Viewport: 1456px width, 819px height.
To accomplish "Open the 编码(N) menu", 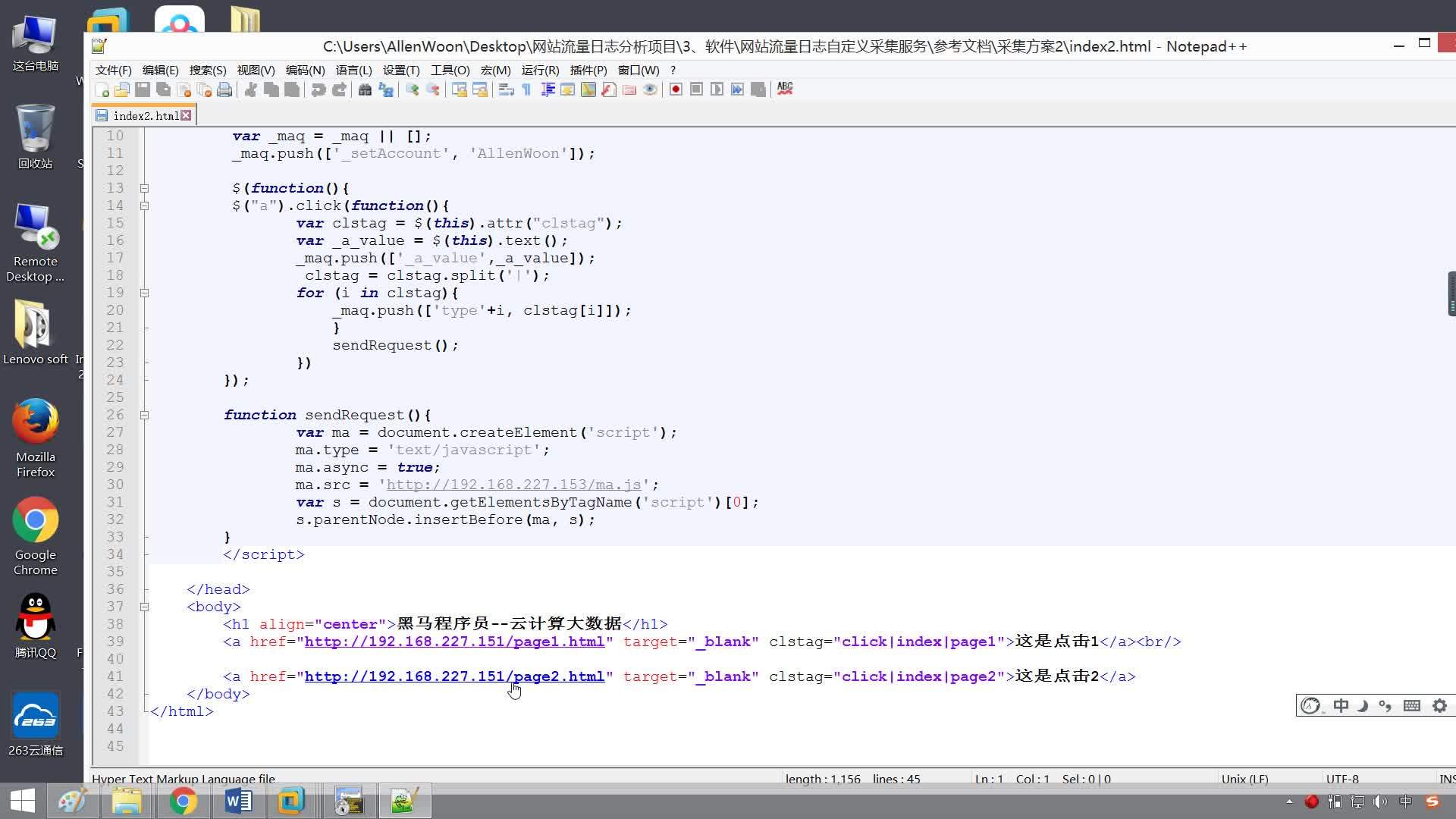I will [x=305, y=70].
